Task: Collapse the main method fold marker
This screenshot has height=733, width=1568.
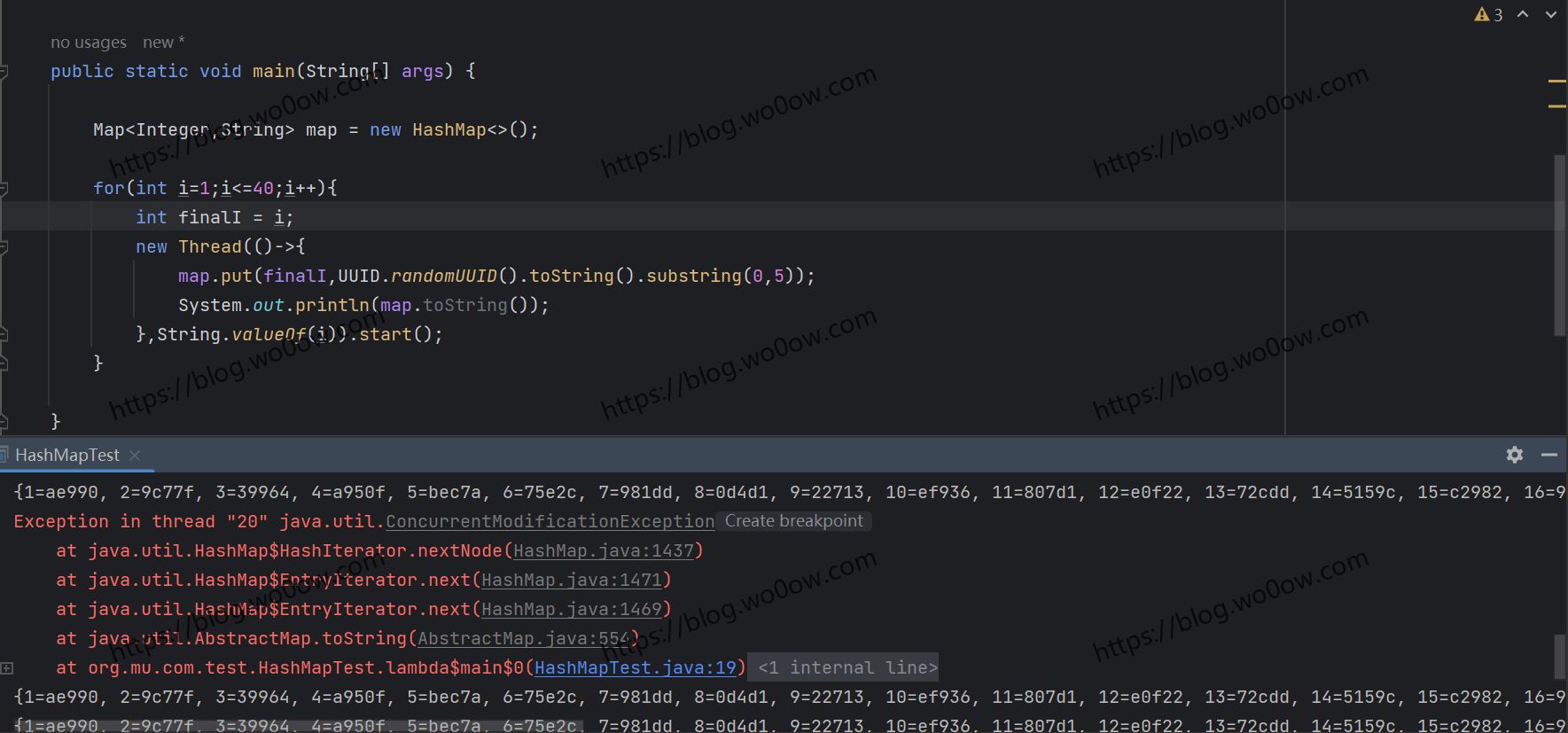Action: click(4, 71)
